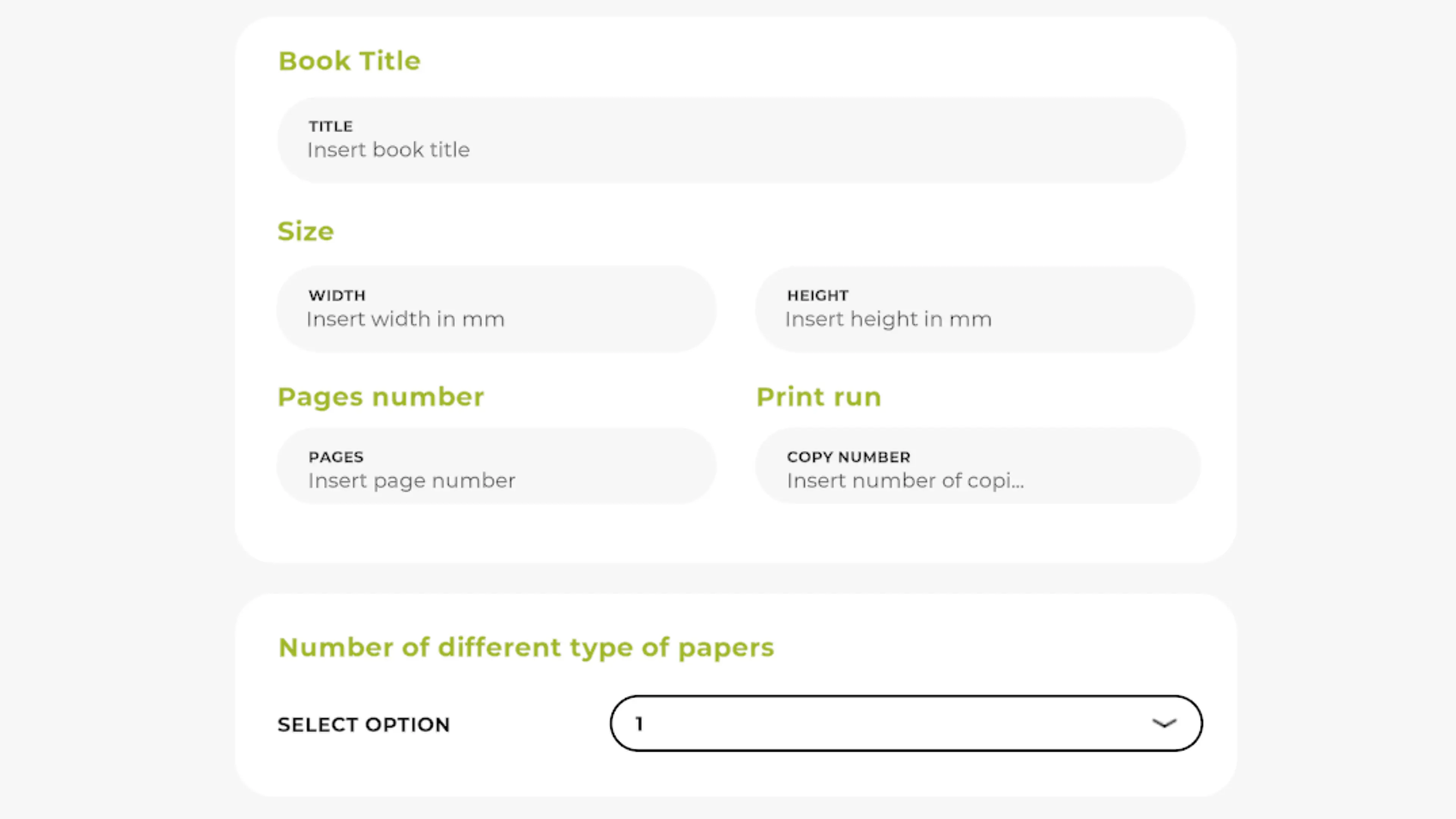Open the paper types dropdown showing 1

pyautogui.click(x=906, y=723)
